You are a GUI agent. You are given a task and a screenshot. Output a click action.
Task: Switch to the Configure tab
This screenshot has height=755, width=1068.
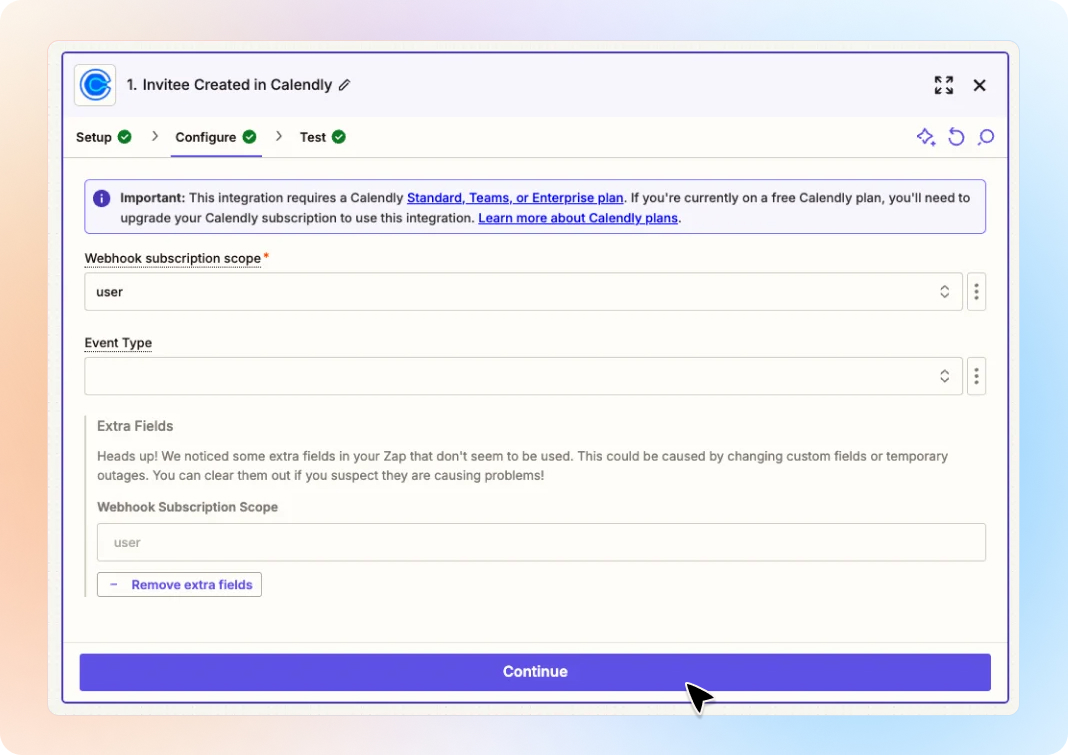(216, 137)
